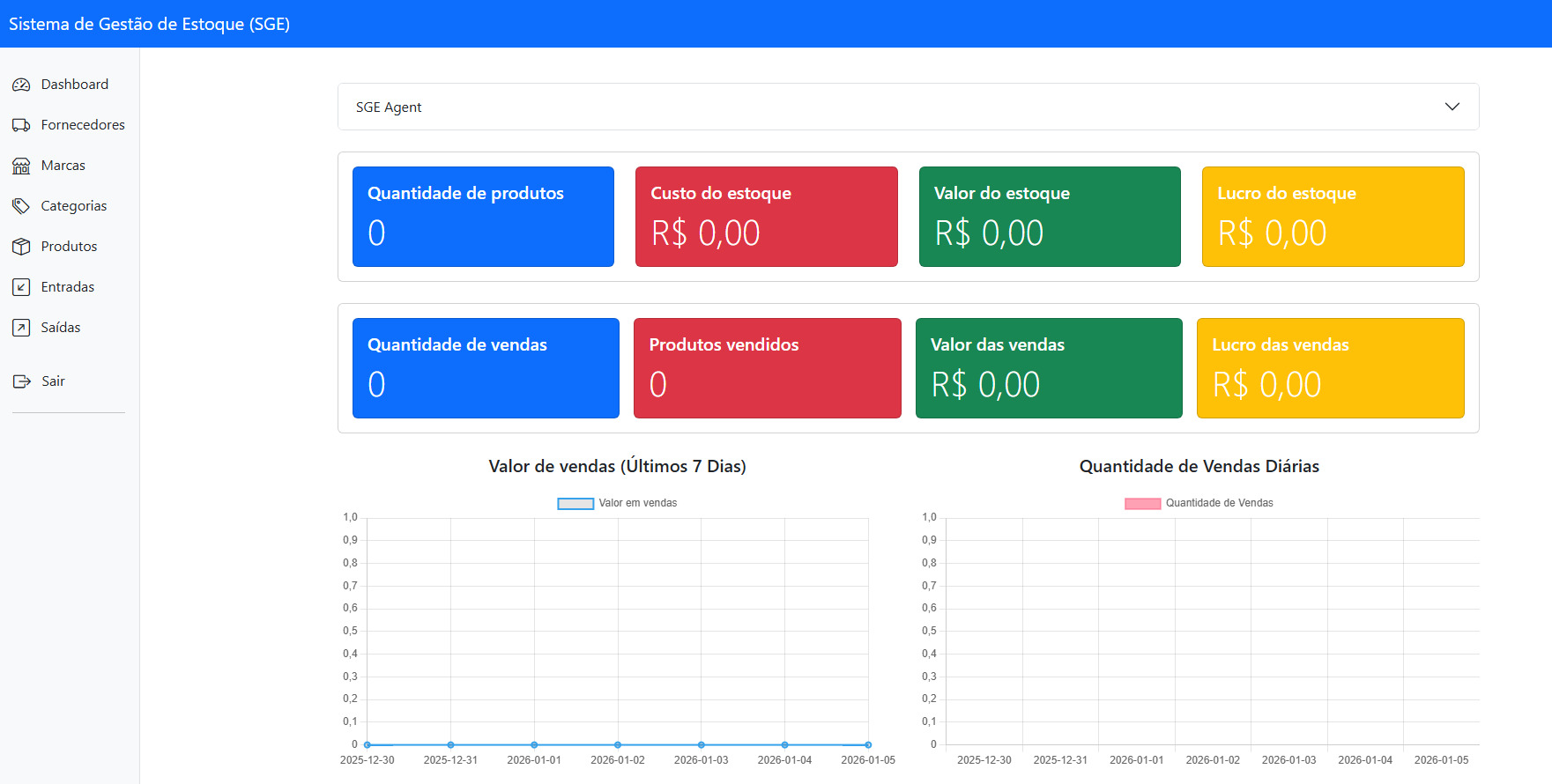
Task: Click the Valor das vendas card
Action: click(1049, 368)
